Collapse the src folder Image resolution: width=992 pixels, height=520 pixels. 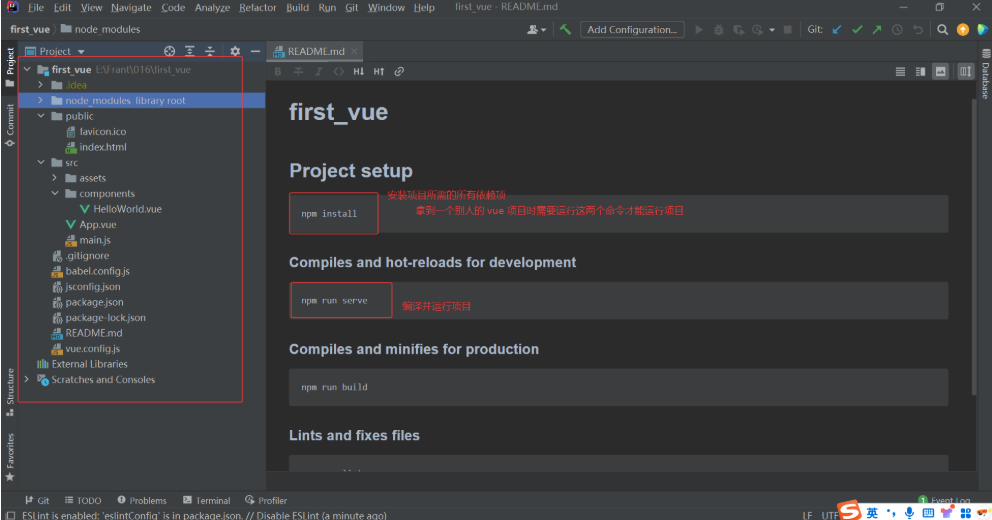[x=41, y=163]
